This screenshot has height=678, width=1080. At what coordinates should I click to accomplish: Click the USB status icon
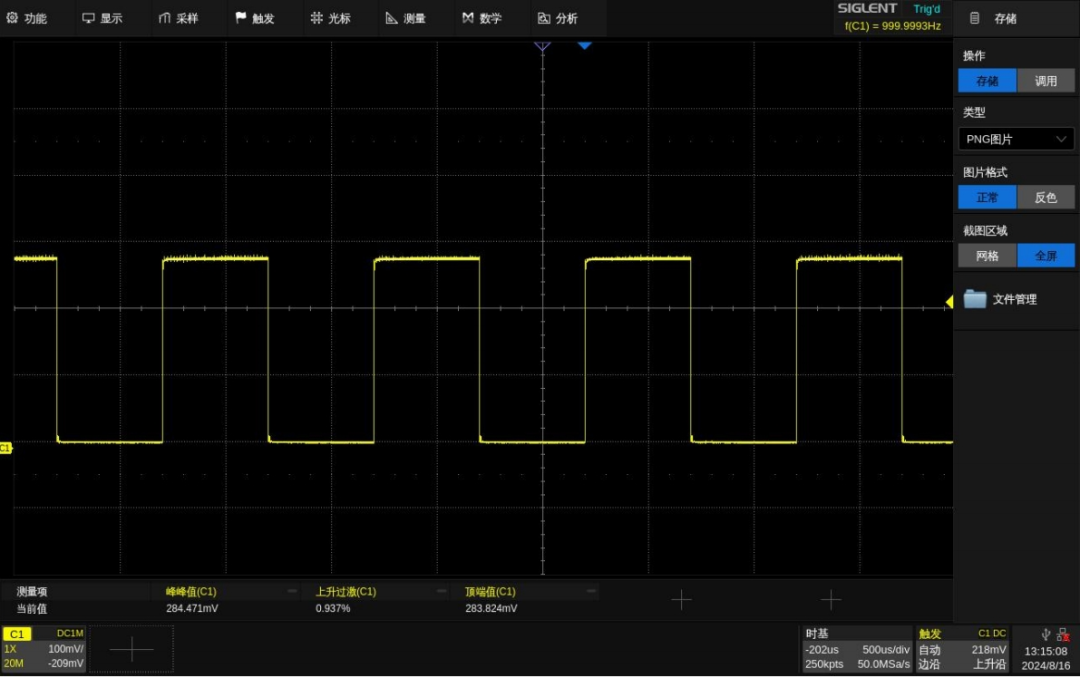pos(1046,635)
